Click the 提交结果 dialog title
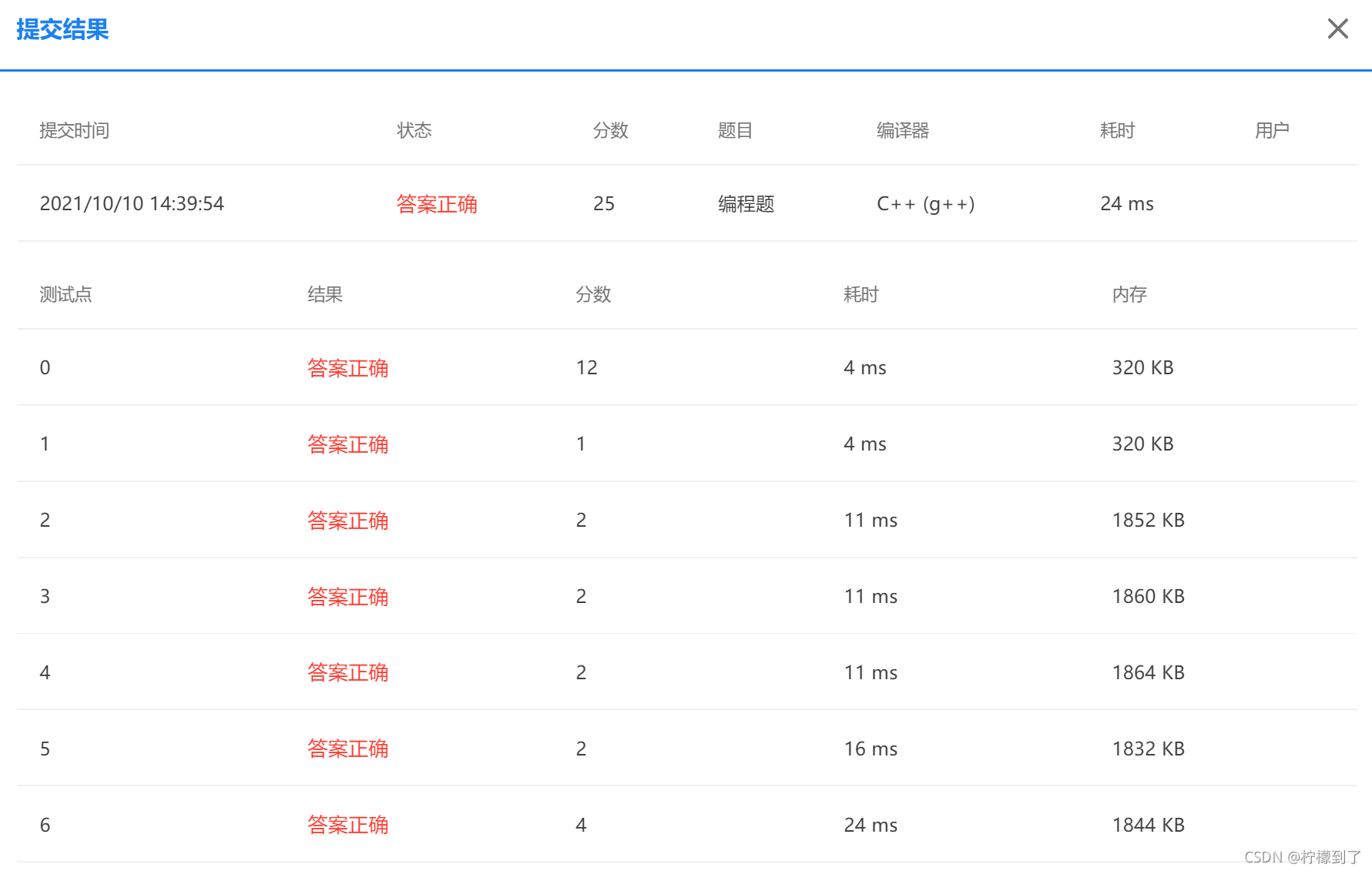The height and width of the screenshot is (871, 1372). [62, 30]
